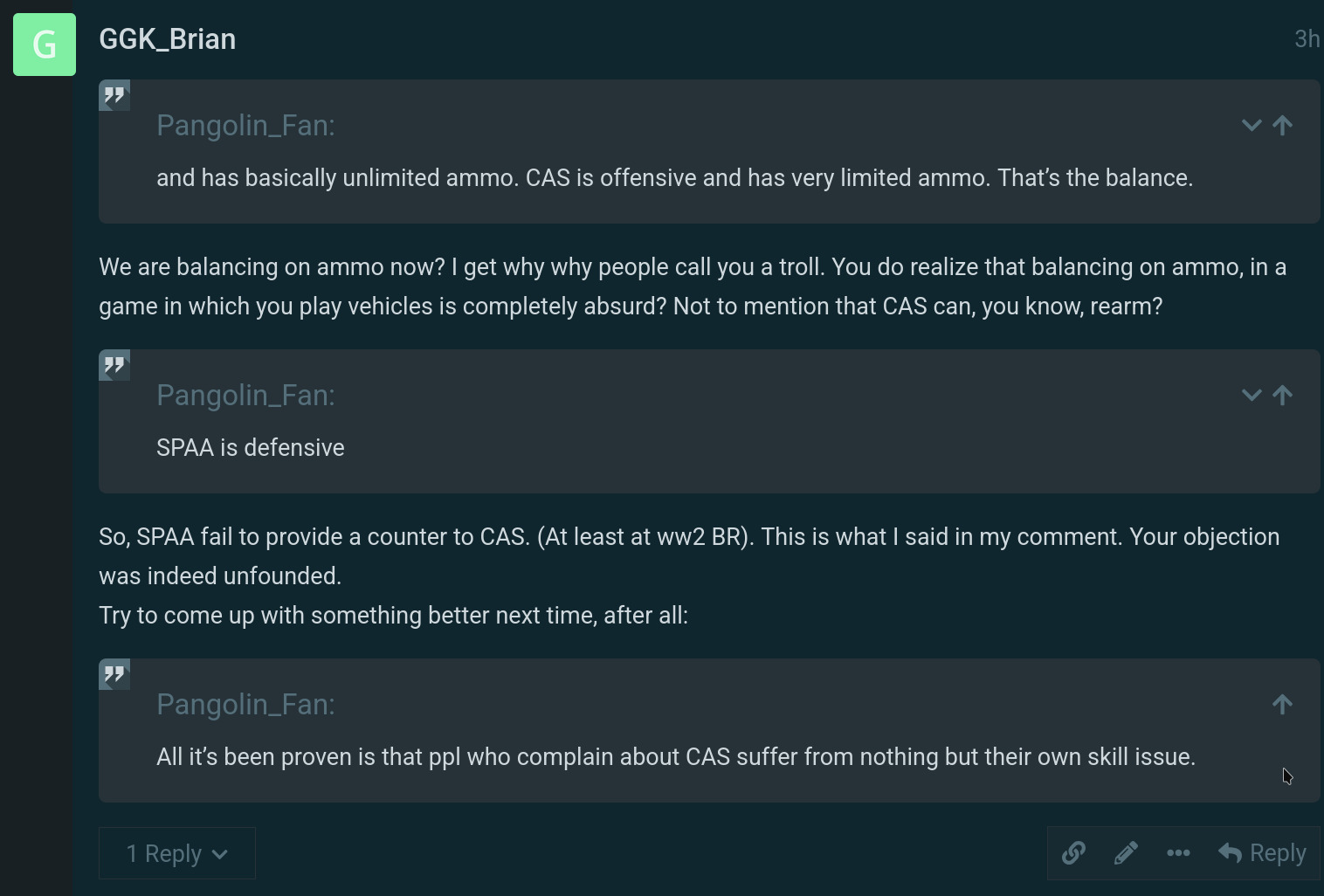Show more post actions (three dots)
Screen dimensions: 1324x896
coord(1178,852)
